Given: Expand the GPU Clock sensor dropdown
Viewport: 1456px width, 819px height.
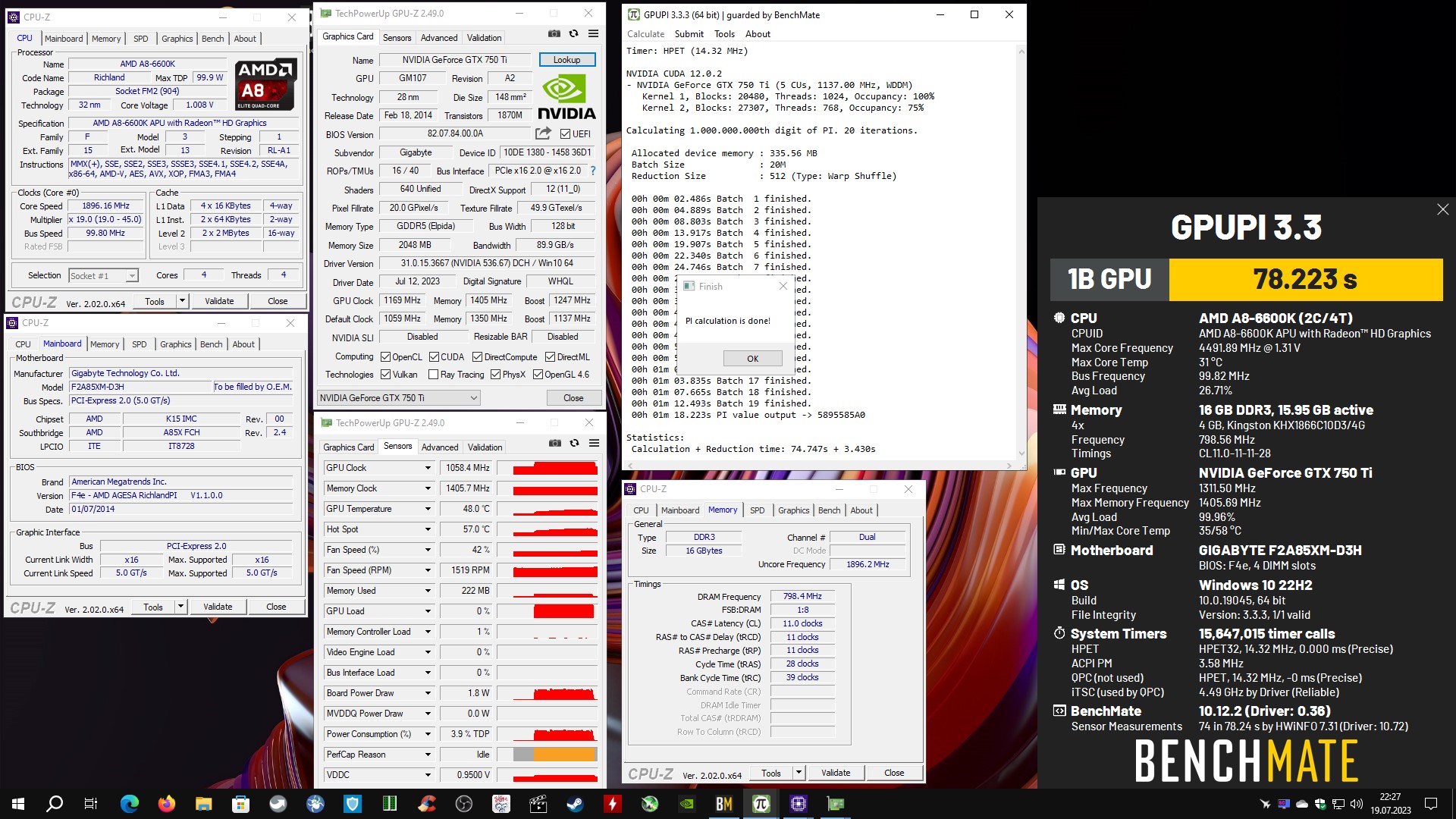Looking at the screenshot, I should [x=428, y=468].
